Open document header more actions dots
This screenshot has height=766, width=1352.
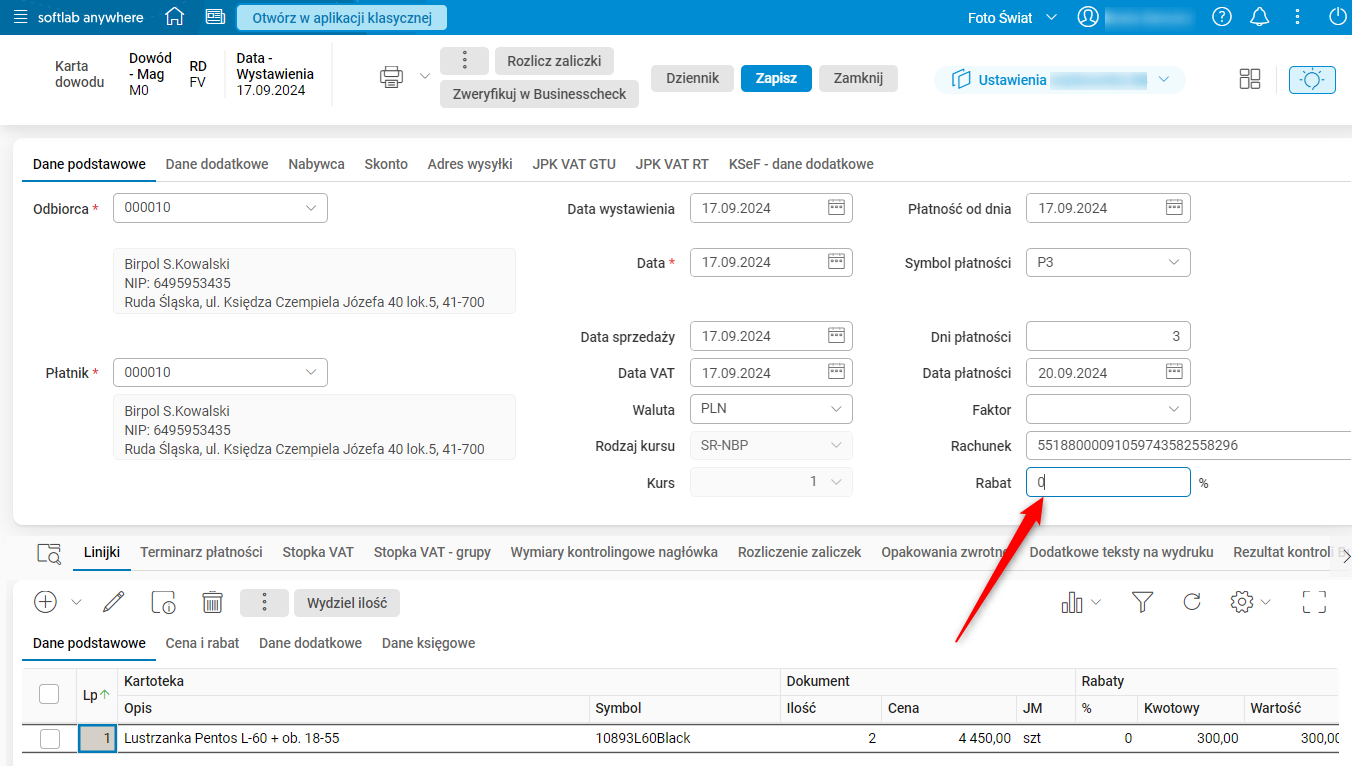(x=464, y=60)
